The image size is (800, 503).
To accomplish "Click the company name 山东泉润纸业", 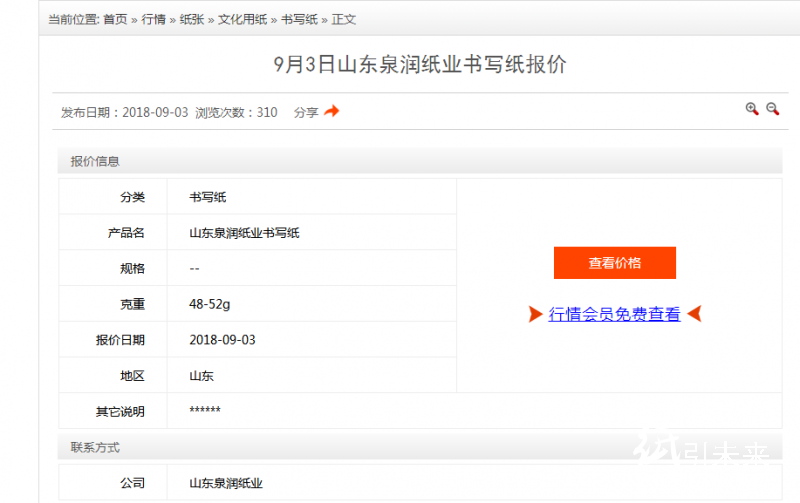I will point(226,483).
